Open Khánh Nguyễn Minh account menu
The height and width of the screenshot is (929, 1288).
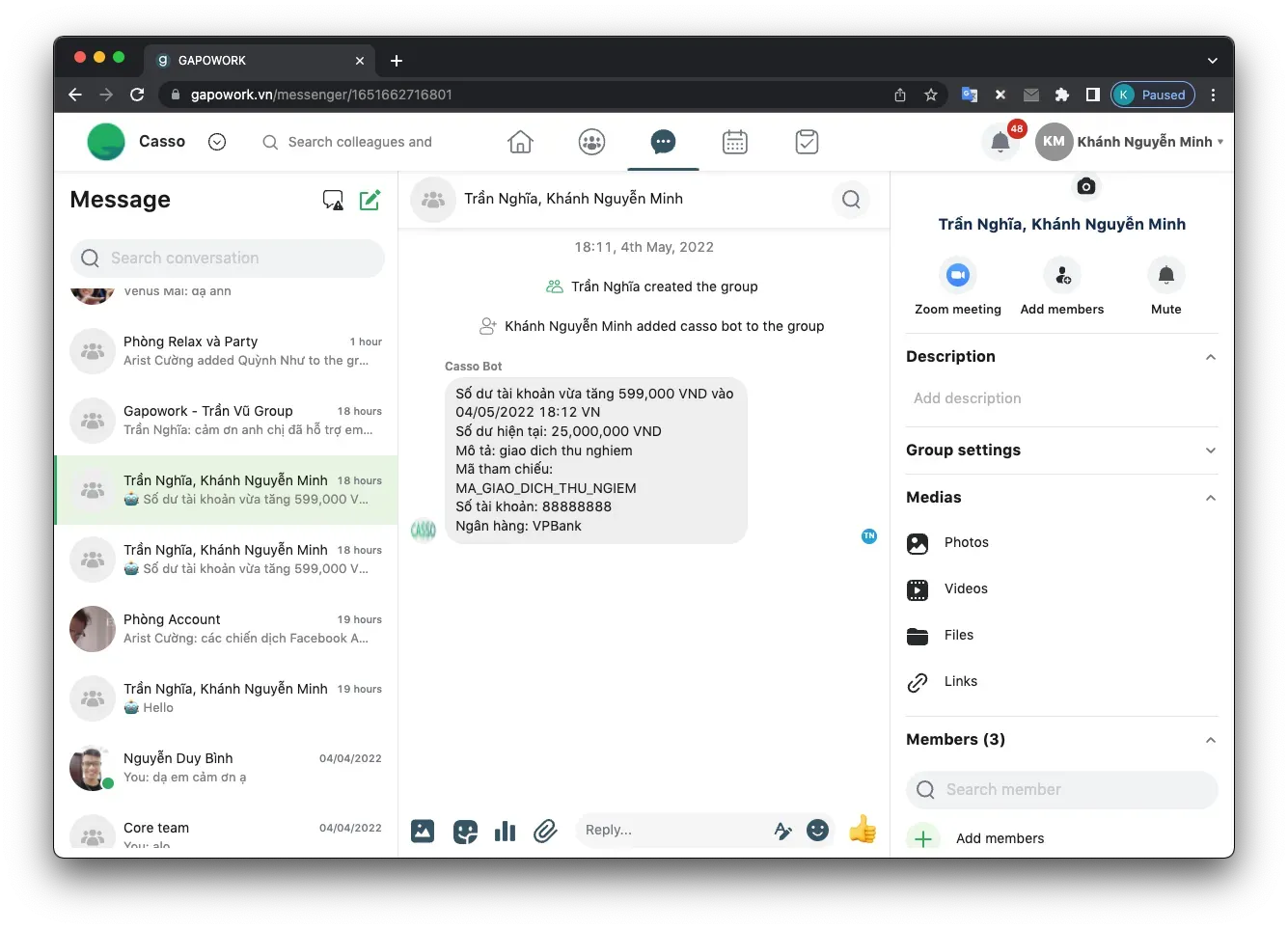point(1130,142)
